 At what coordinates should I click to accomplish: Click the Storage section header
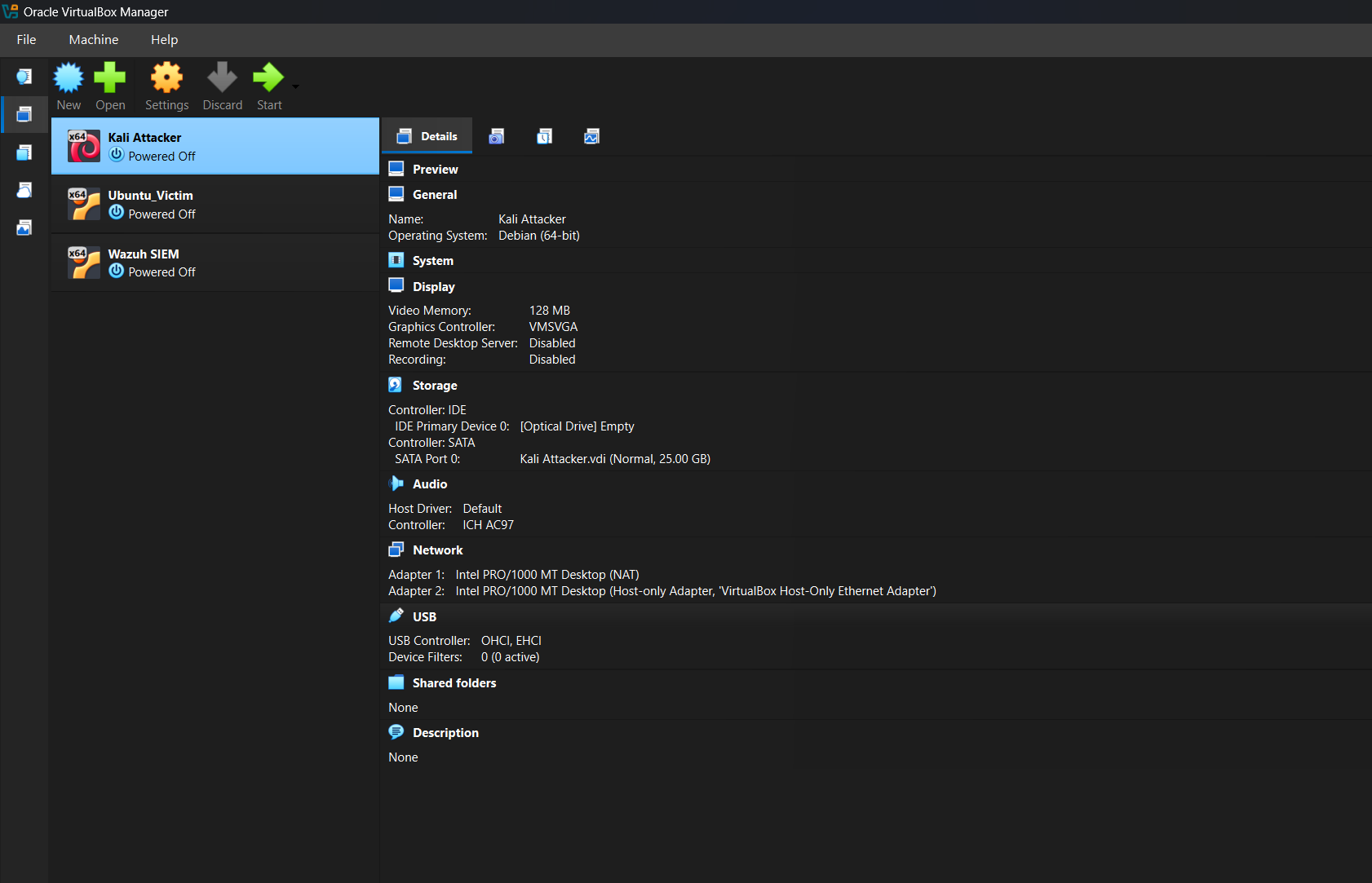click(435, 386)
